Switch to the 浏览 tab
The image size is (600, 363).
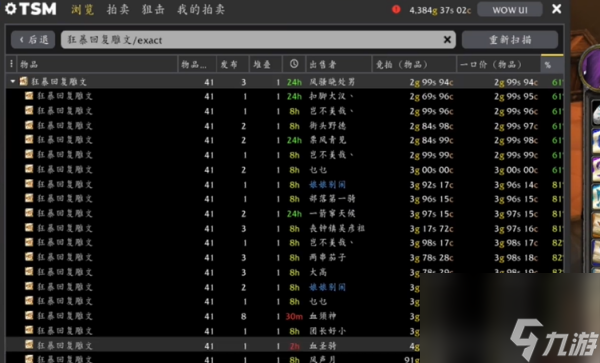click(x=82, y=10)
